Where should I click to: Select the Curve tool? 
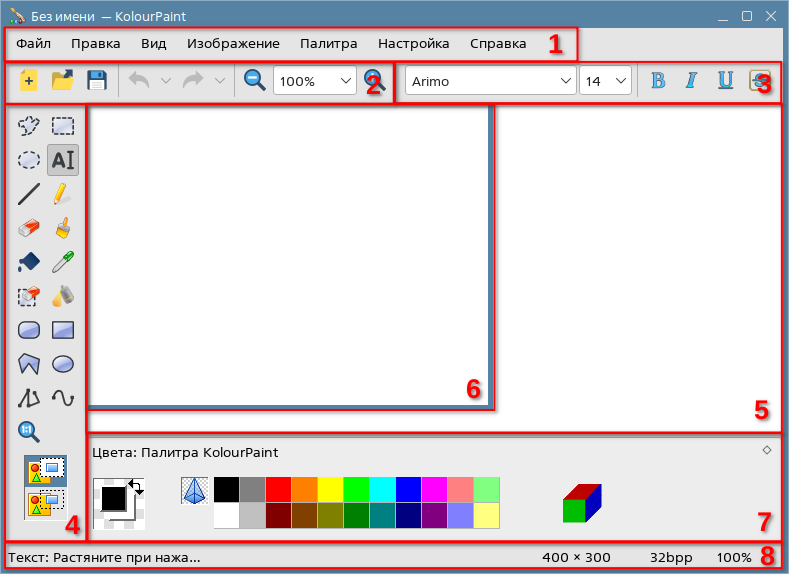pos(63,398)
